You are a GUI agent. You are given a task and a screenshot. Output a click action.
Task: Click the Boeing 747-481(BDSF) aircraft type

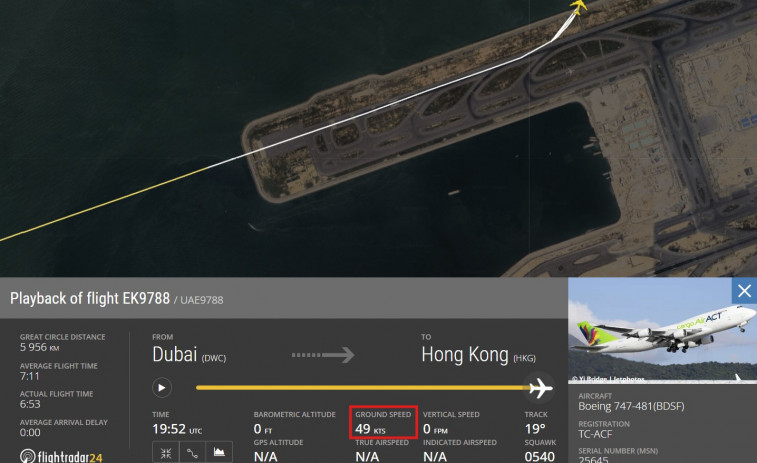coord(631,406)
